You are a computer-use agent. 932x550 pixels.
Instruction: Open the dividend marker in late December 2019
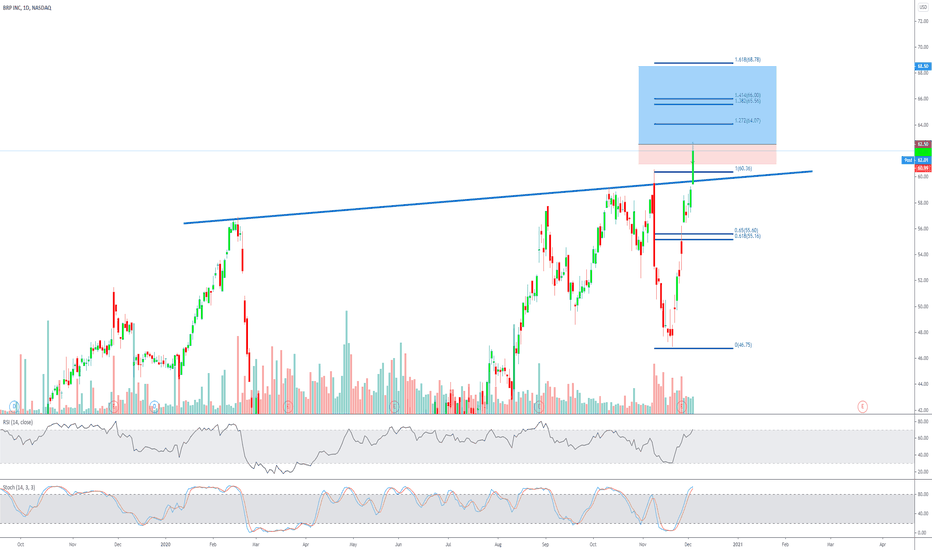tap(154, 407)
